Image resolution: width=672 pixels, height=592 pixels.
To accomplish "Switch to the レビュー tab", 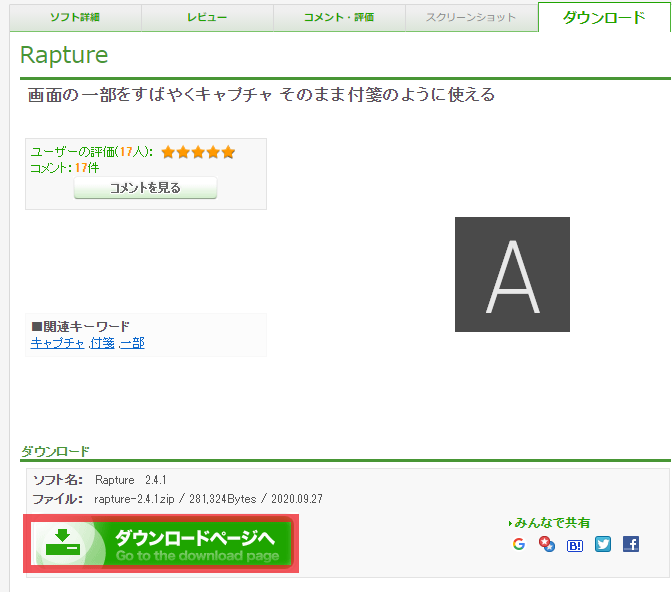I will click(207, 18).
